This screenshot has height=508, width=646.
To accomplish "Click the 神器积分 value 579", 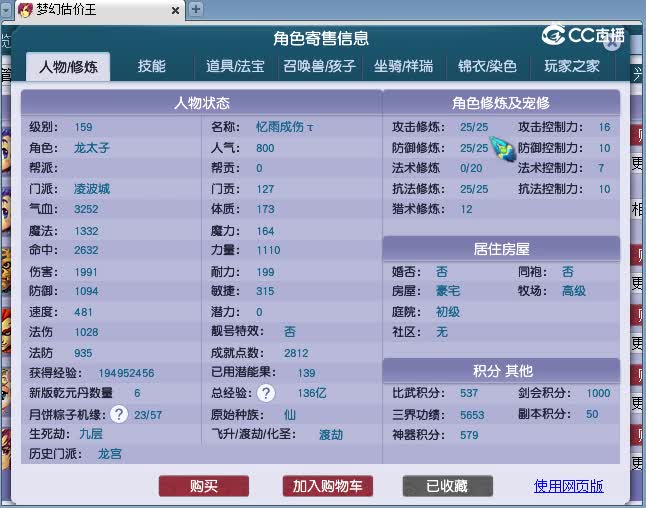I will click(469, 435).
